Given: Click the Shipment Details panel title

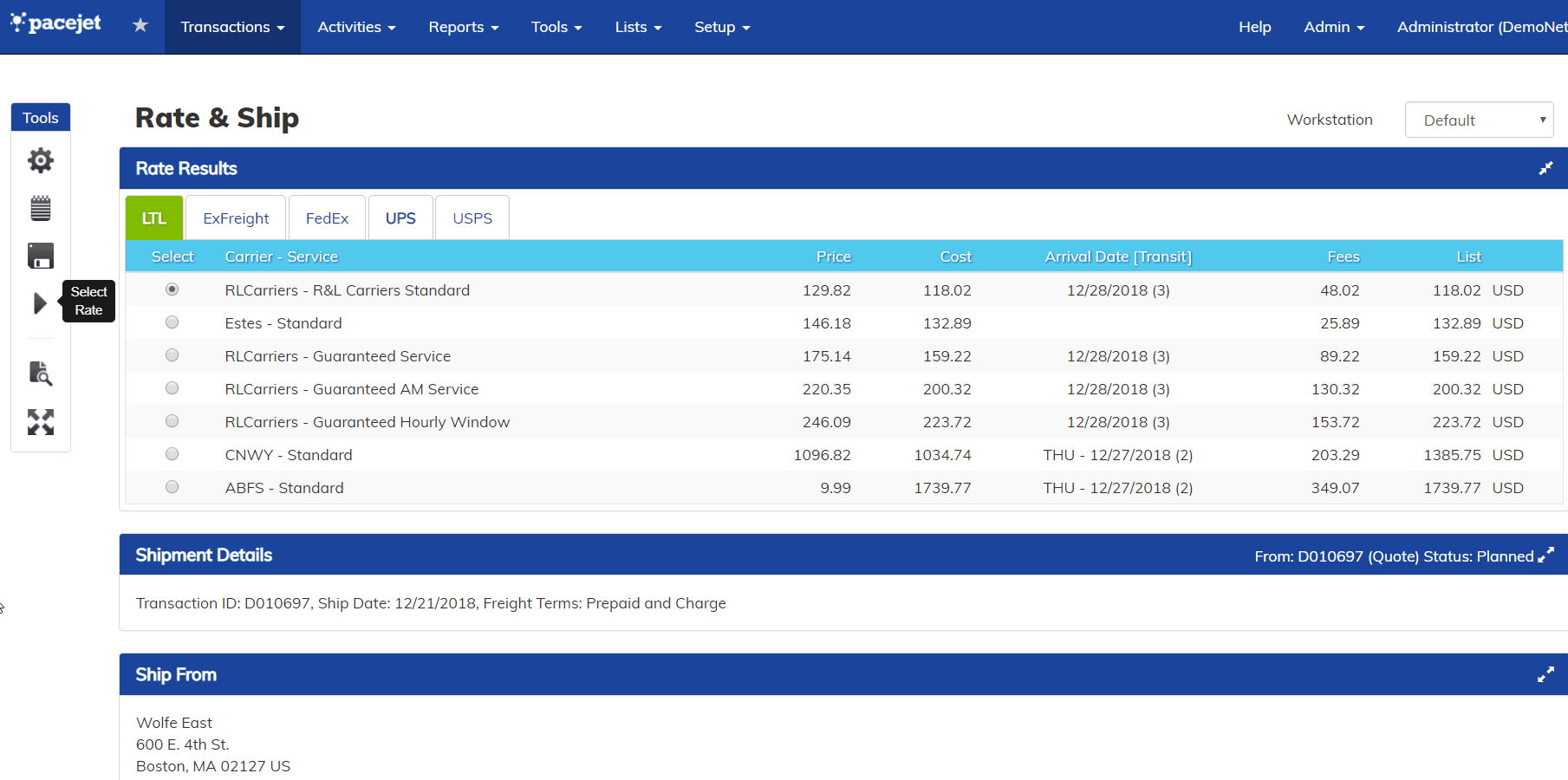Looking at the screenshot, I should [x=204, y=555].
